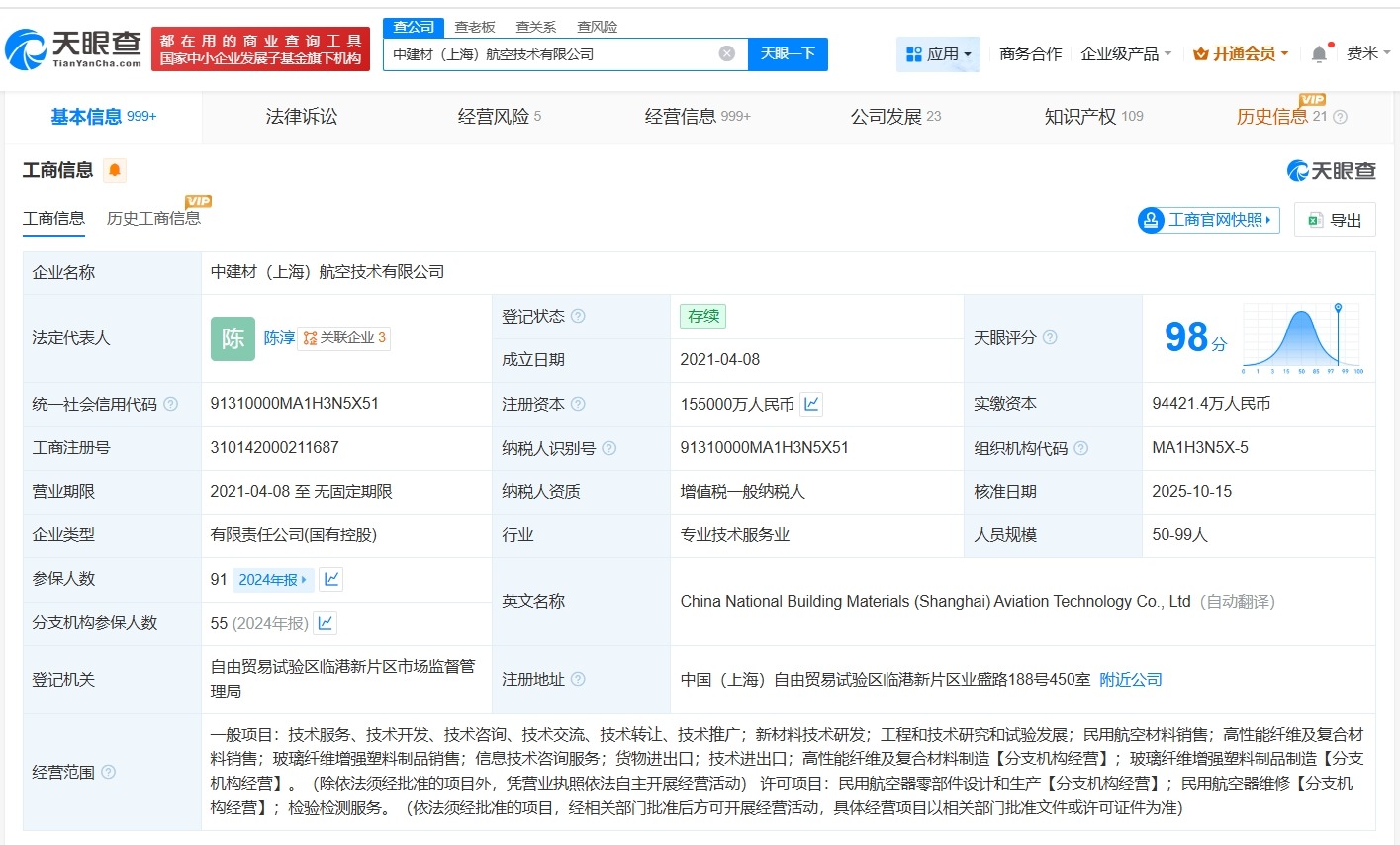Click the 天眼查 watermark logo on the right
1400x845 pixels.
1331,170
